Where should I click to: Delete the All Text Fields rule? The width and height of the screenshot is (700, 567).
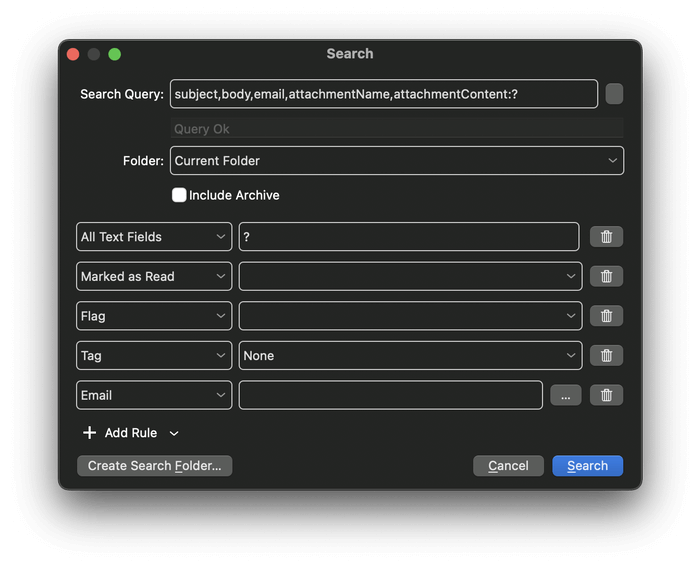tap(606, 237)
